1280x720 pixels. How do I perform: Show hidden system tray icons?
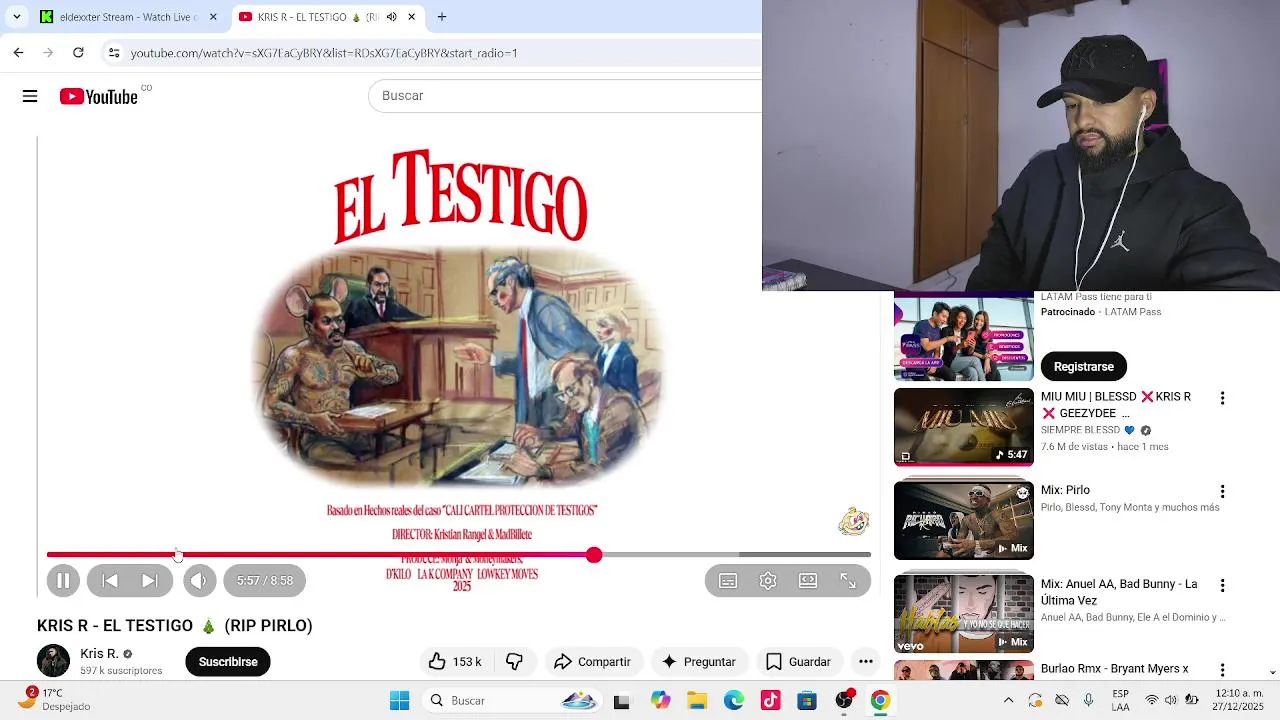point(1008,701)
